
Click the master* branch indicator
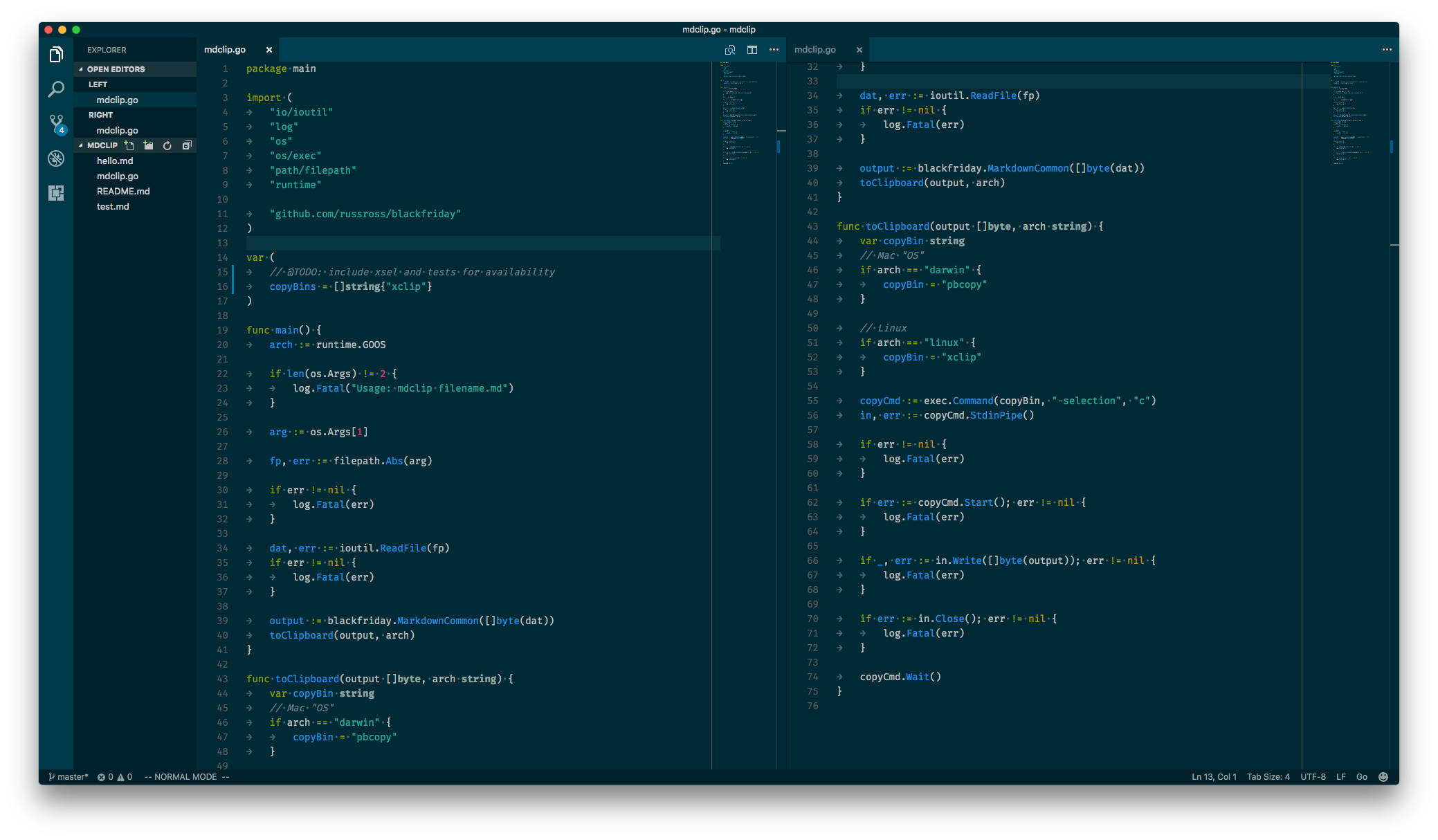click(x=69, y=776)
